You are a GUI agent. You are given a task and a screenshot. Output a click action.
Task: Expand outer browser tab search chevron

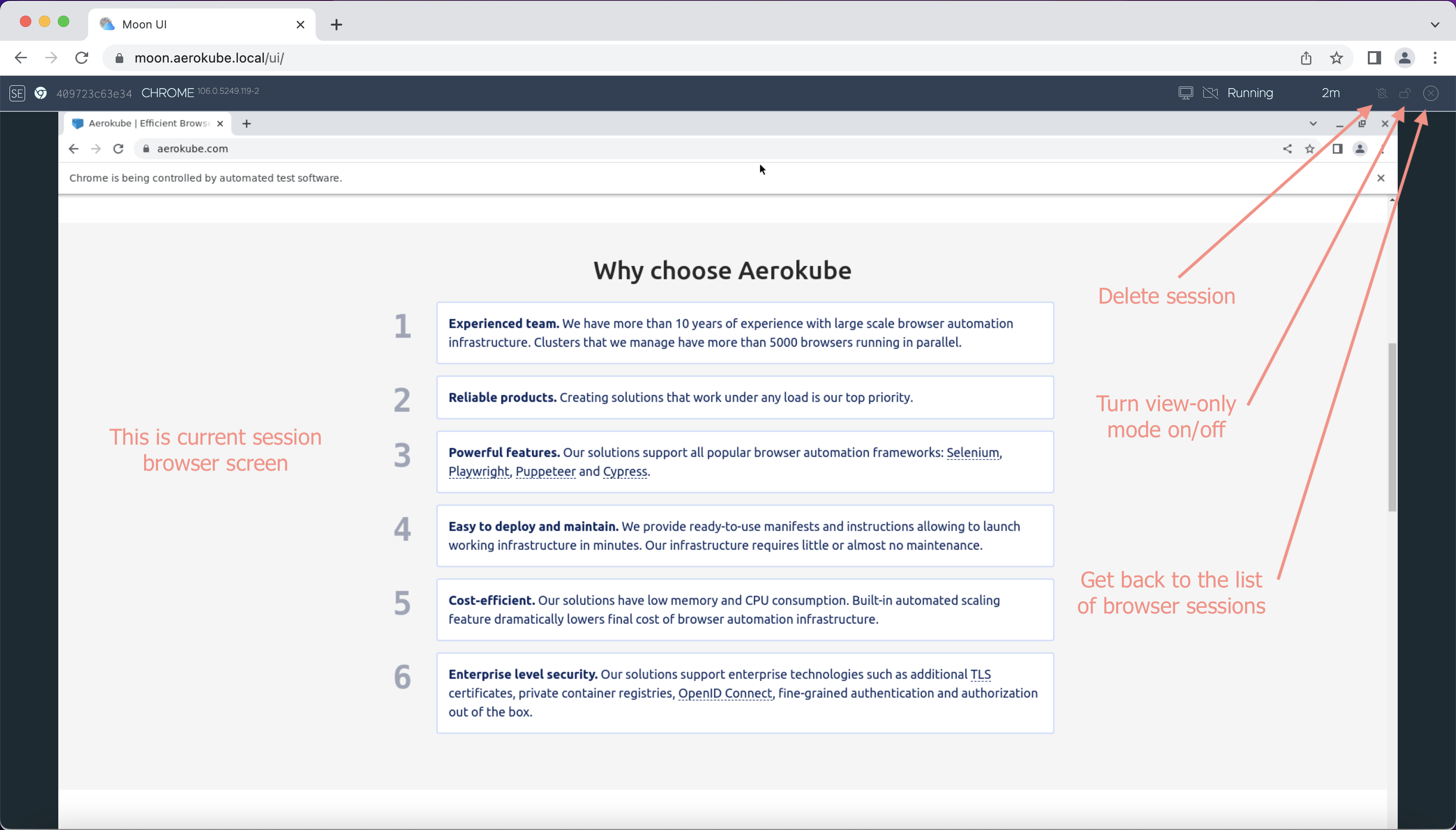[1435, 25]
